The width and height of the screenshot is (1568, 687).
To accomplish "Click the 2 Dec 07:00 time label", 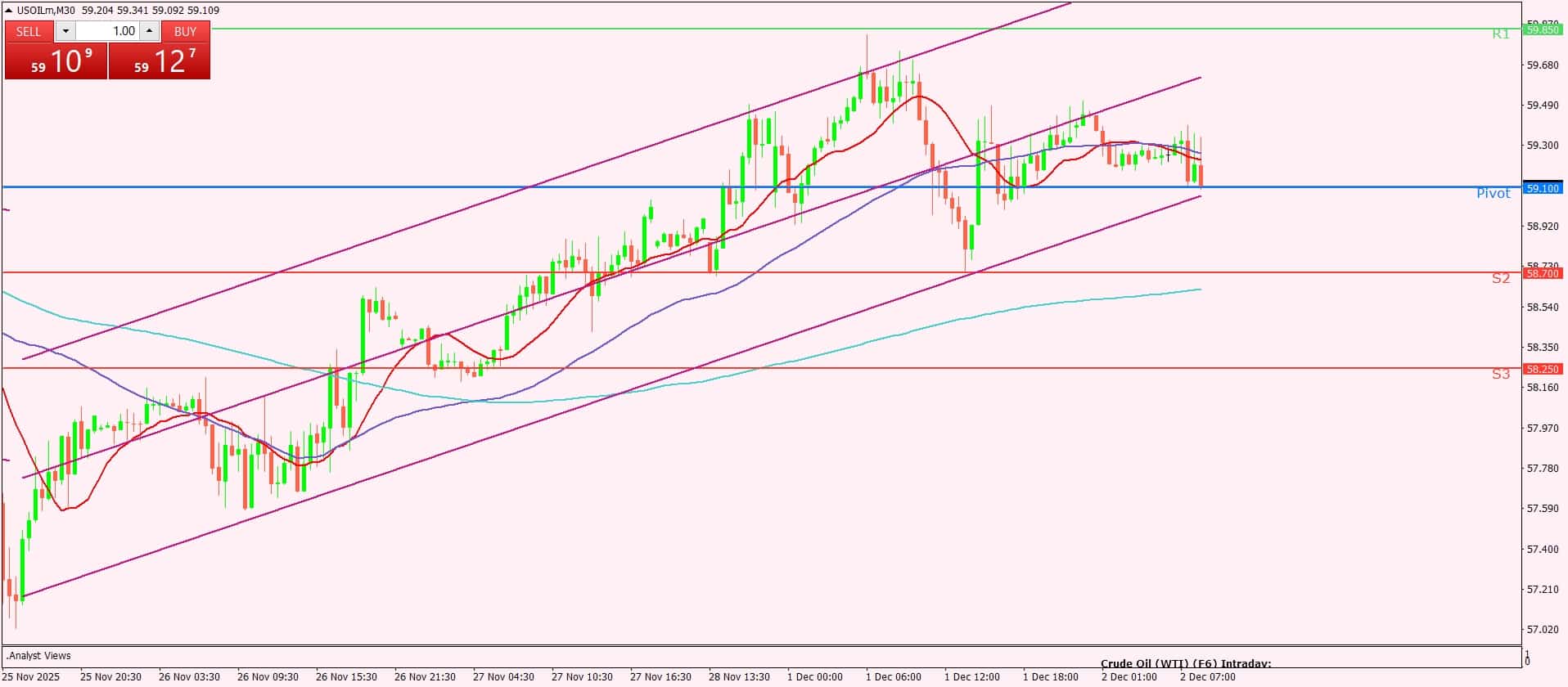I will coord(1208,677).
